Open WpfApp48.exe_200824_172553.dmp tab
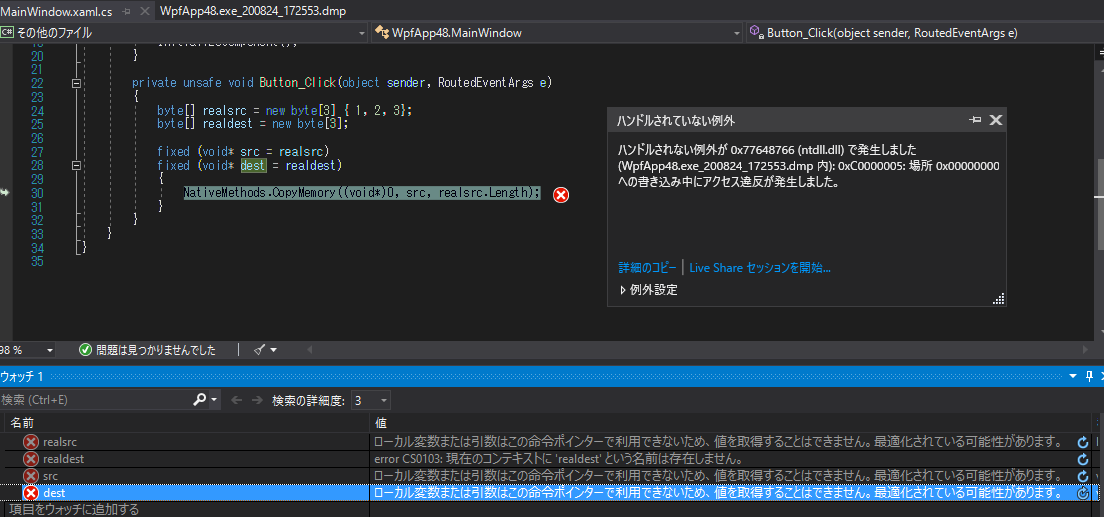The width and height of the screenshot is (1104, 517). [x=253, y=11]
